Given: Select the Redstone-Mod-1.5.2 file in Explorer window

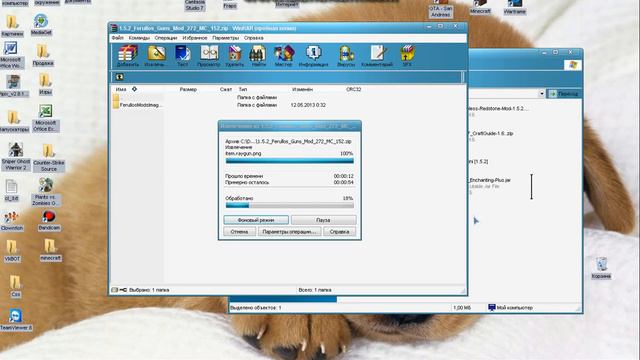Looking at the screenshot, I should tap(498, 109).
